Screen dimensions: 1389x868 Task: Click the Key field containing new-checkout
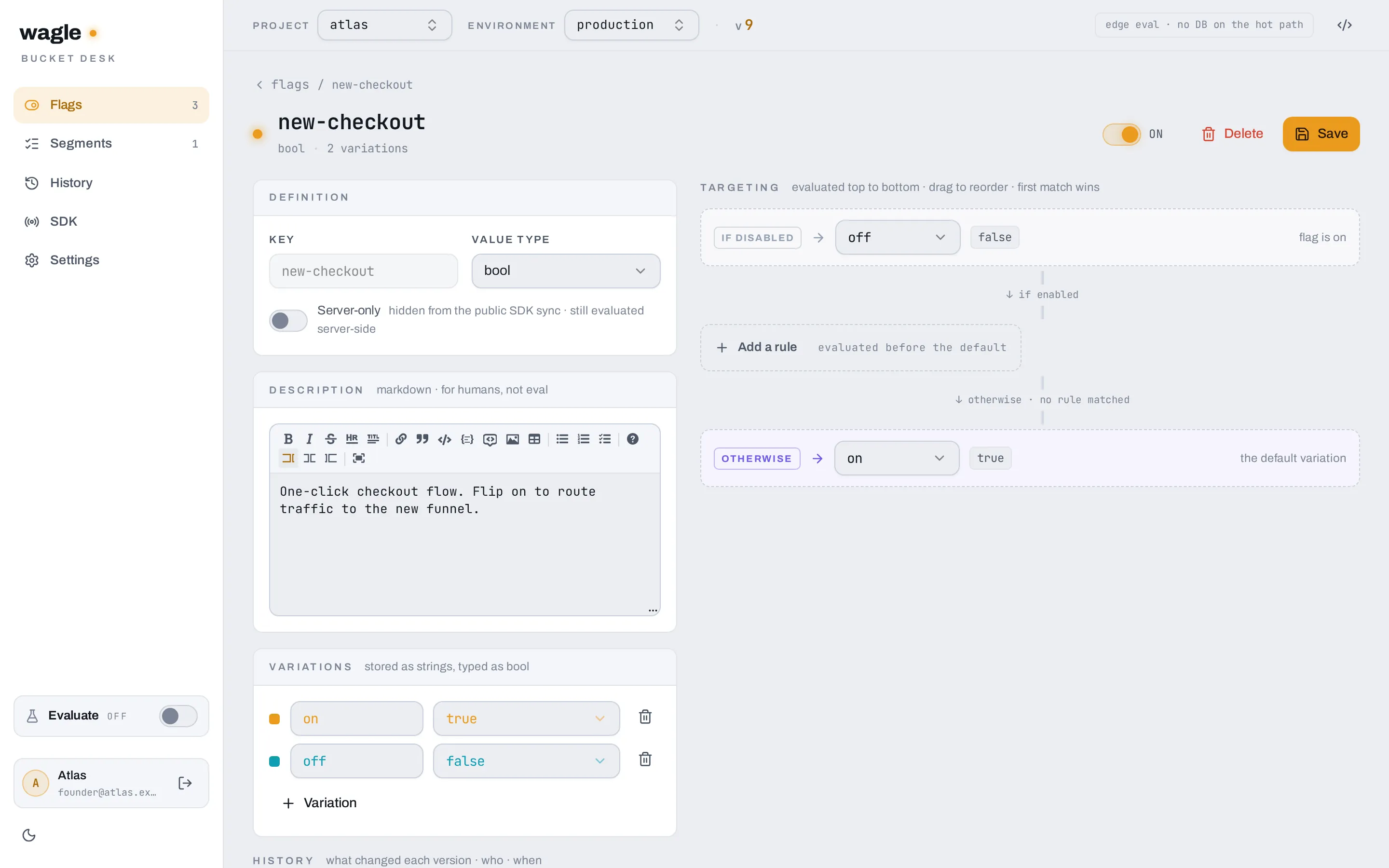363,271
